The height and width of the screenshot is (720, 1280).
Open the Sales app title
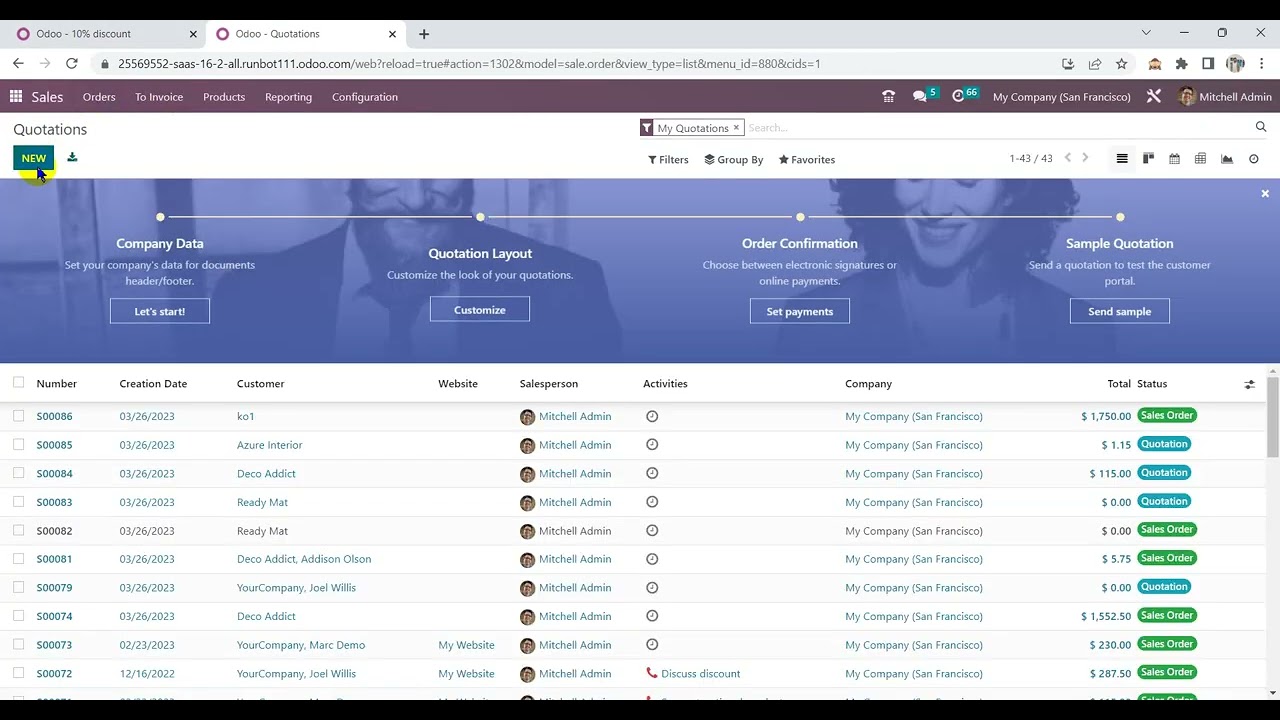pos(47,97)
